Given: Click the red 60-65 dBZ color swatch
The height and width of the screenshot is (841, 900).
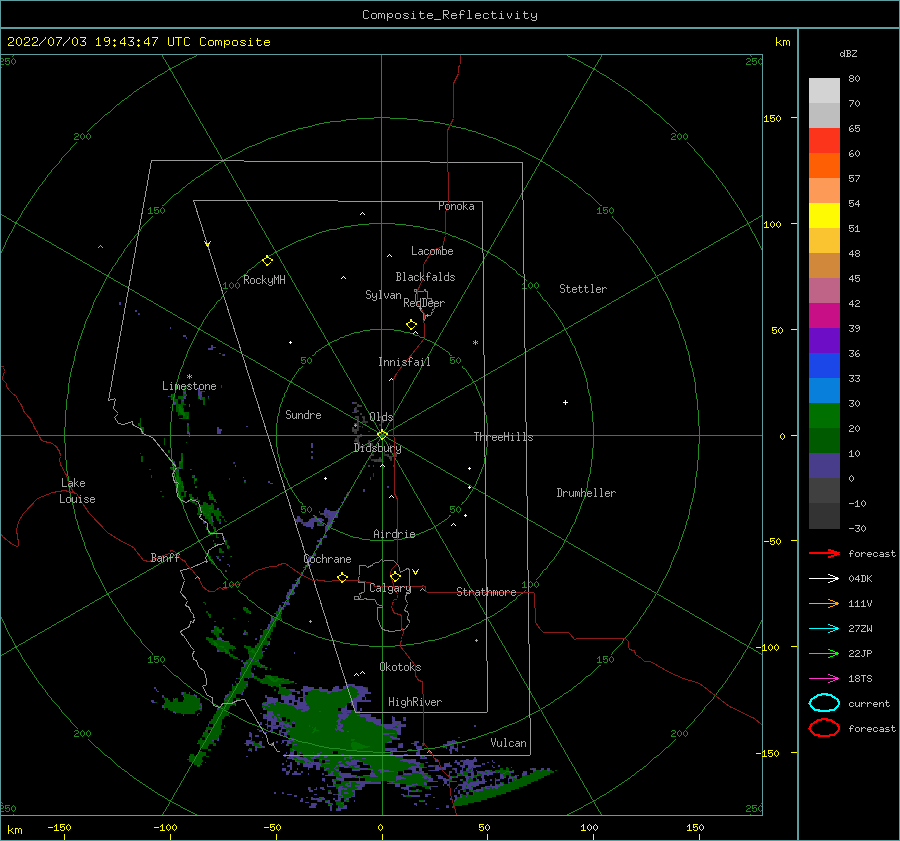Looking at the screenshot, I should (x=824, y=141).
